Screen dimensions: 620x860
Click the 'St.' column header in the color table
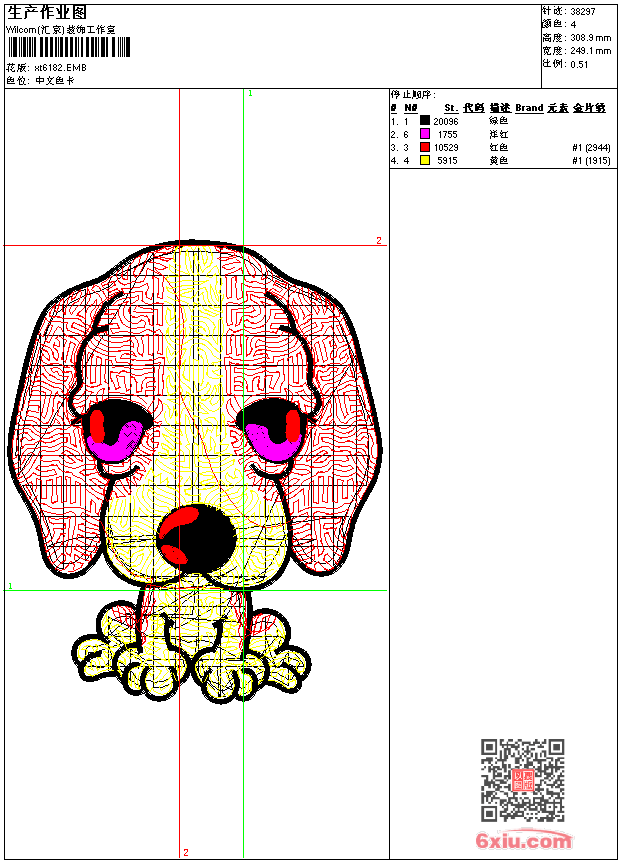450,108
